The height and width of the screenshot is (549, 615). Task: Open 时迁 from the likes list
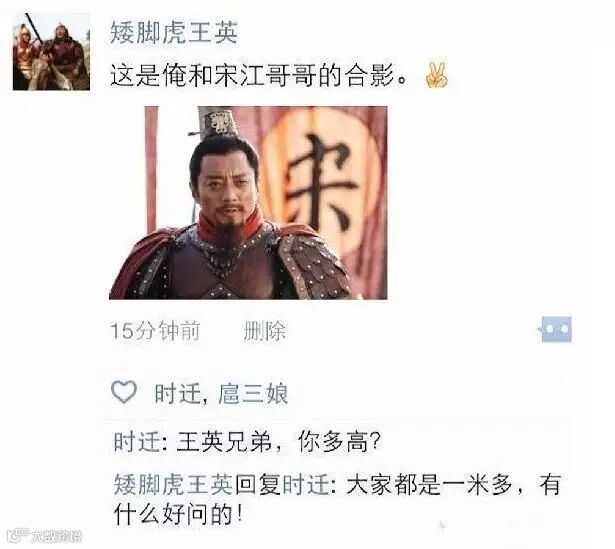tap(178, 393)
